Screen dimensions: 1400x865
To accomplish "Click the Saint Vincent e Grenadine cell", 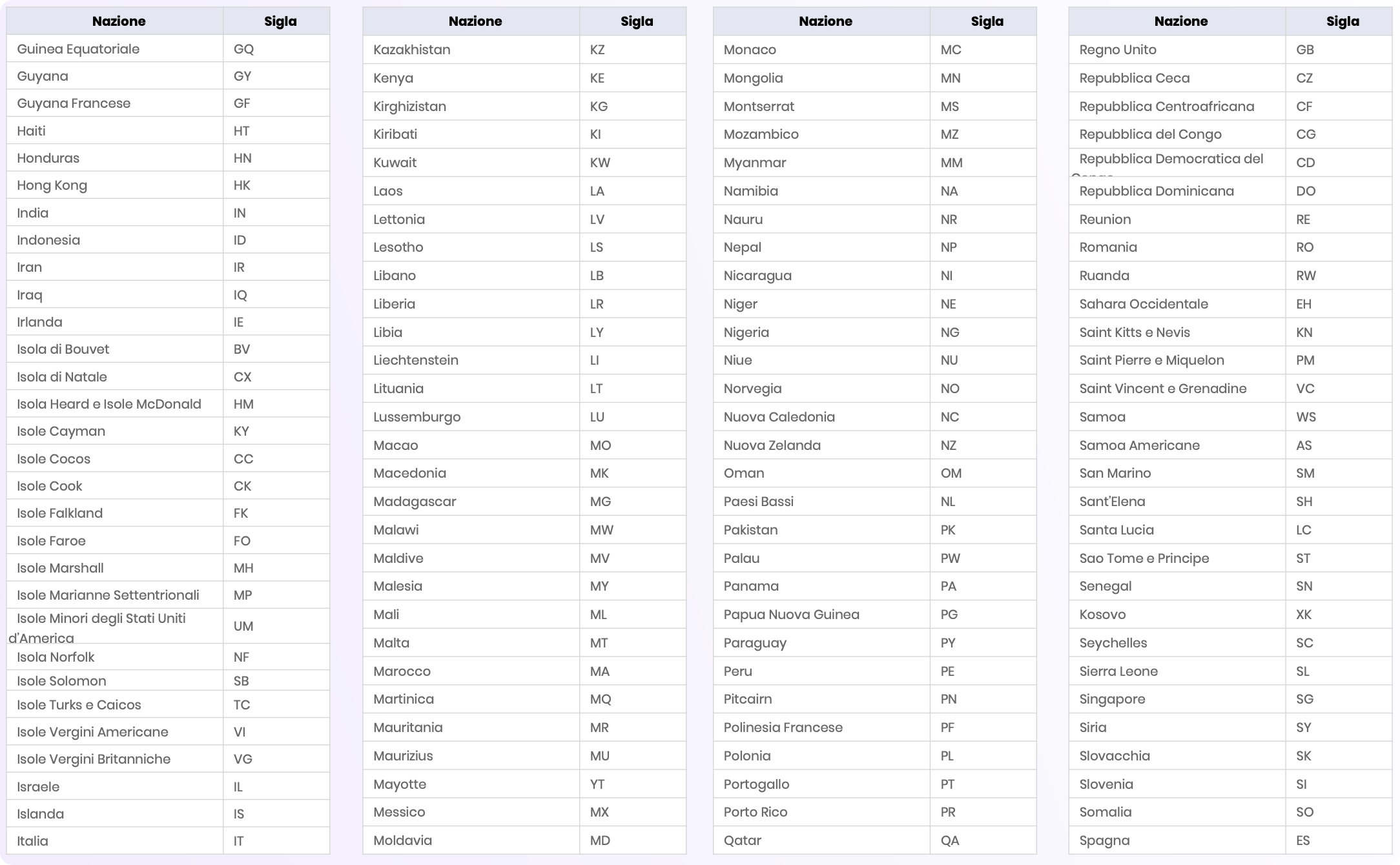I will [1177, 389].
